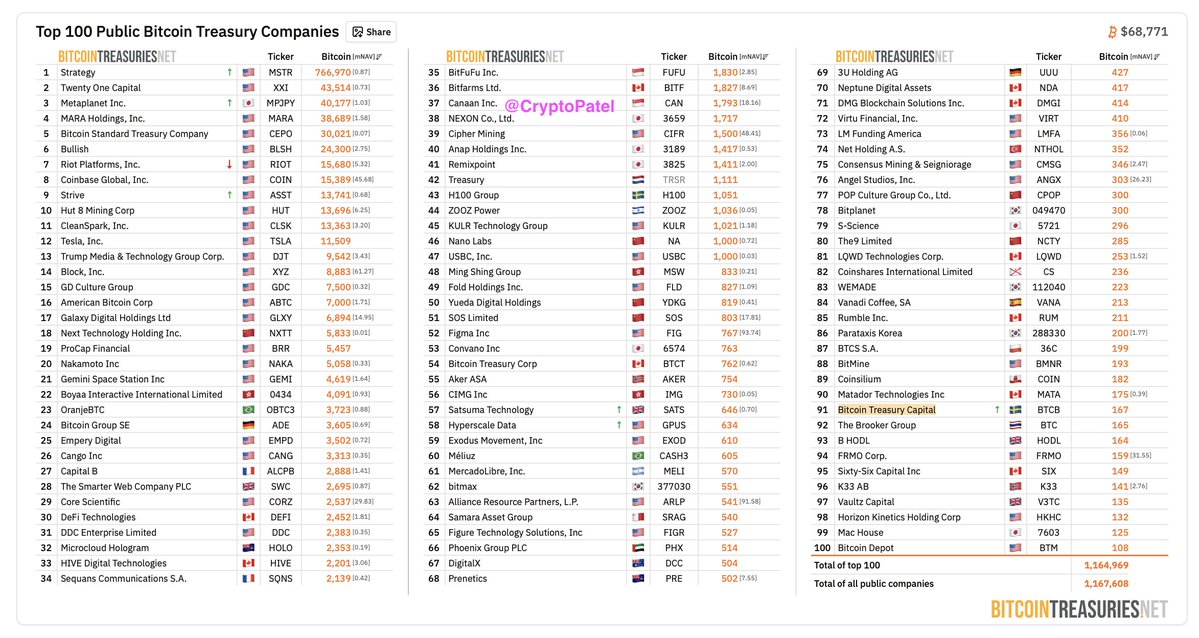The image size is (1199, 638).
Task: Click BitMine ticker BMNR
Action: [1048, 363]
